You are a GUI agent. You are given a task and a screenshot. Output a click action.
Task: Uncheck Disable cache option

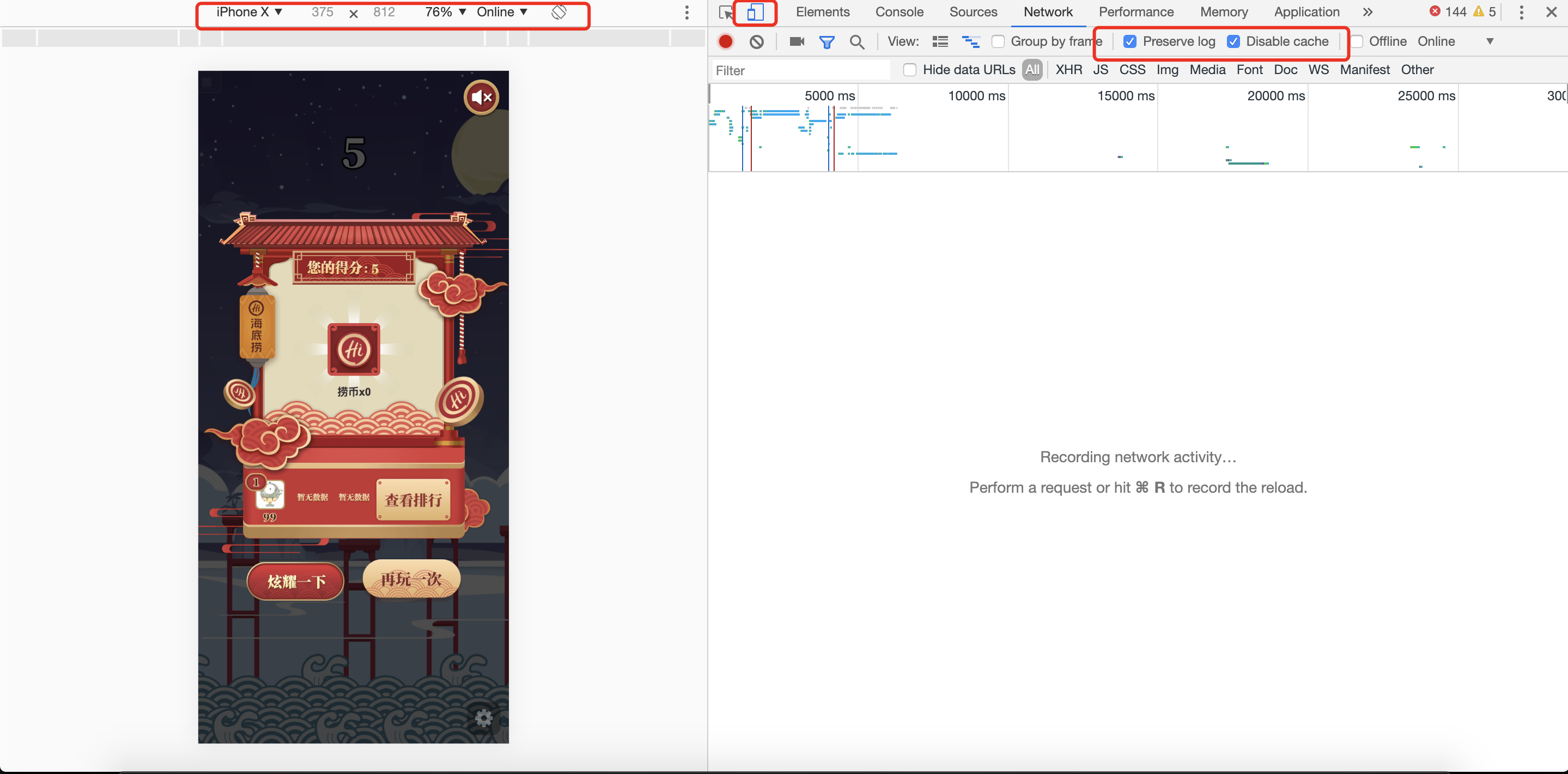pyautogui.click(x=1234, y=41)
